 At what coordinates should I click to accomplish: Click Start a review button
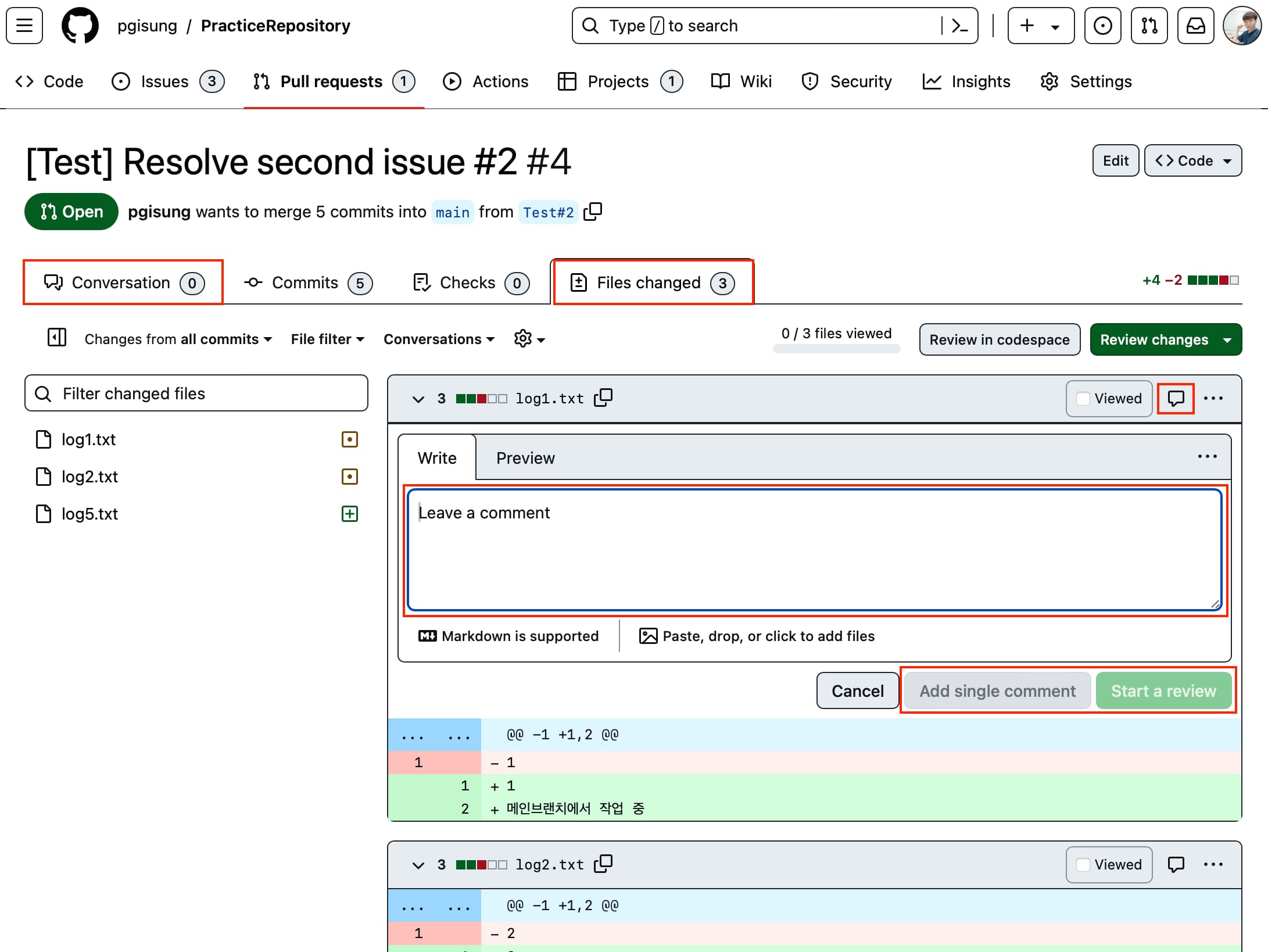point(1163,690)
